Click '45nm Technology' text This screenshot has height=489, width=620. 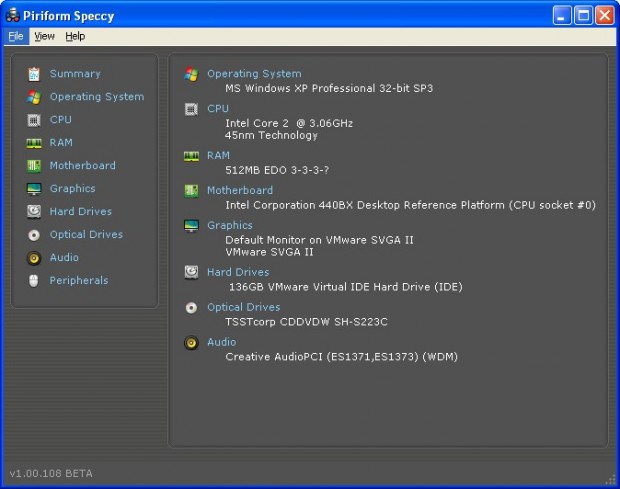point(271,135)
